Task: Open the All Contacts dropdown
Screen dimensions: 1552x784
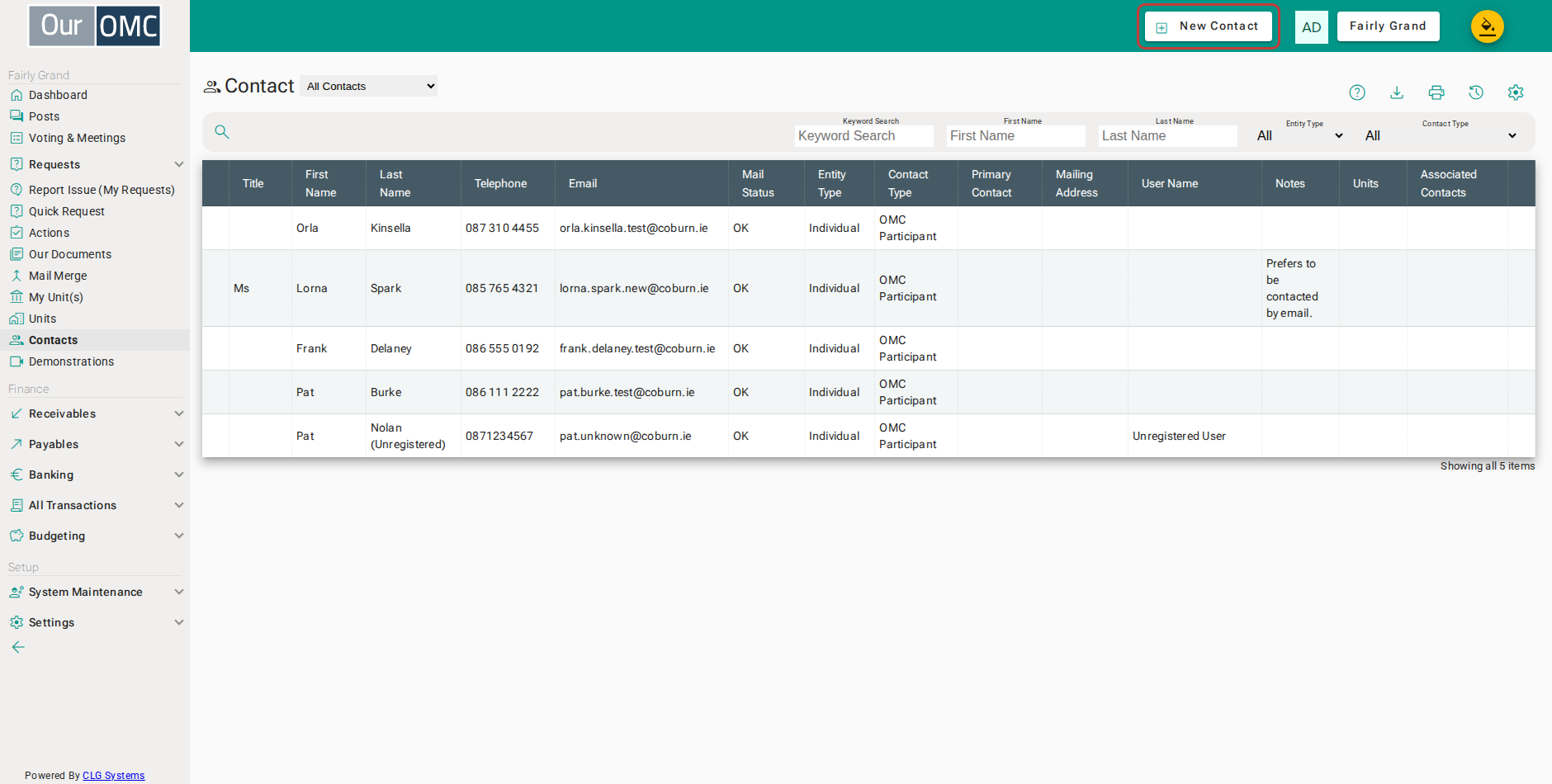Action: point(369,86)
